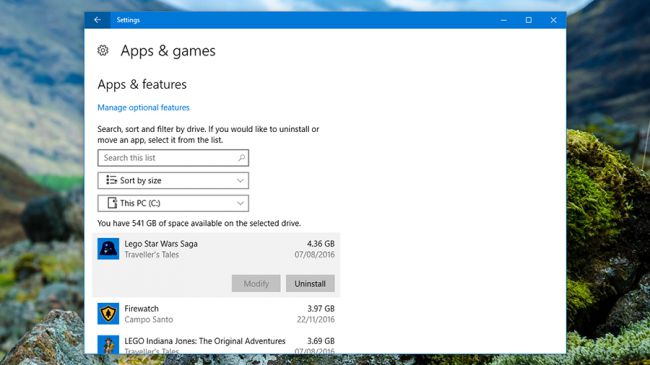Maximize the Settings window
The height and width of the screenshot is (365, 650).
[529, 20]
